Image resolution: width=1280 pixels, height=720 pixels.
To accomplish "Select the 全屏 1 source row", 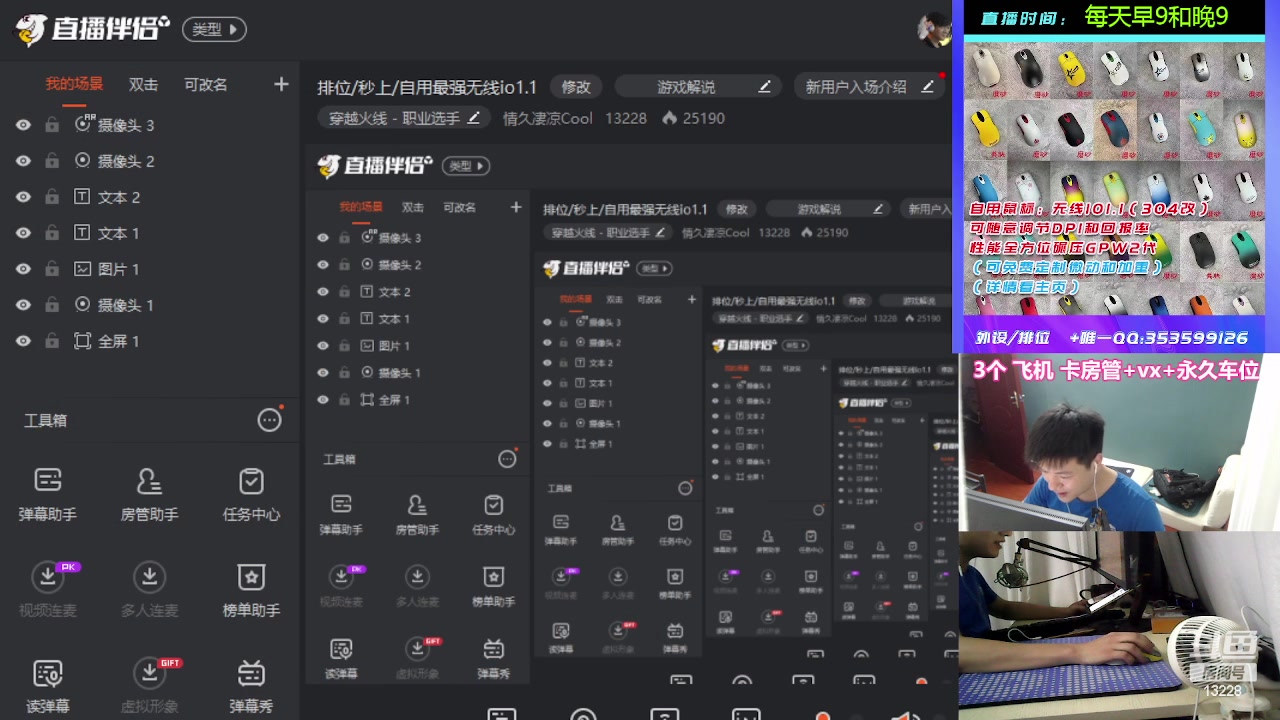I will 150,341.
